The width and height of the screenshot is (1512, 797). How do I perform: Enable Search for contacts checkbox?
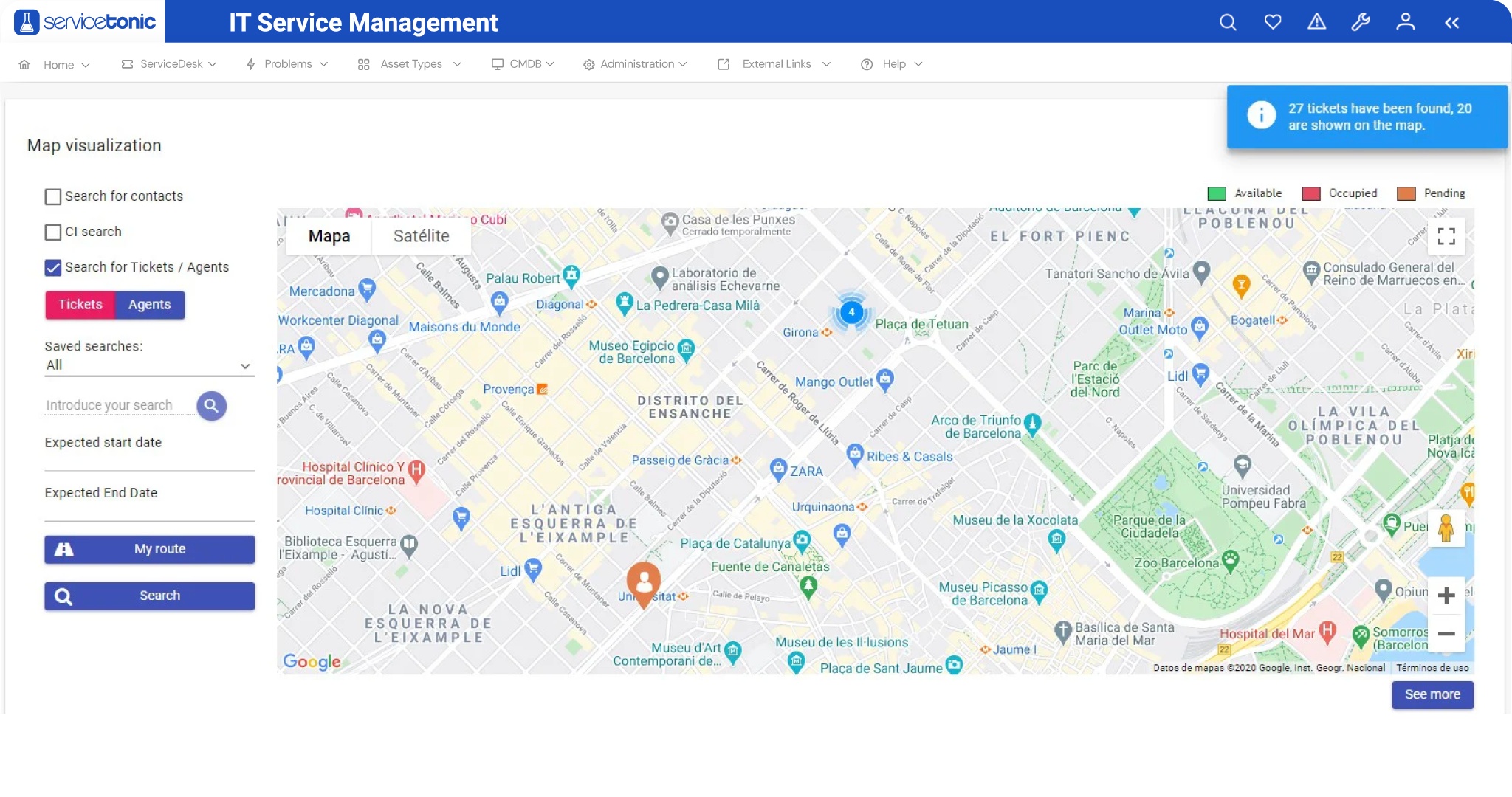53,196
